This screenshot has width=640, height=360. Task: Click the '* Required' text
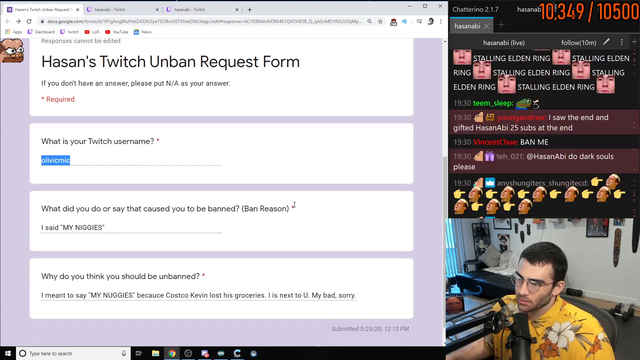(58, 99)
